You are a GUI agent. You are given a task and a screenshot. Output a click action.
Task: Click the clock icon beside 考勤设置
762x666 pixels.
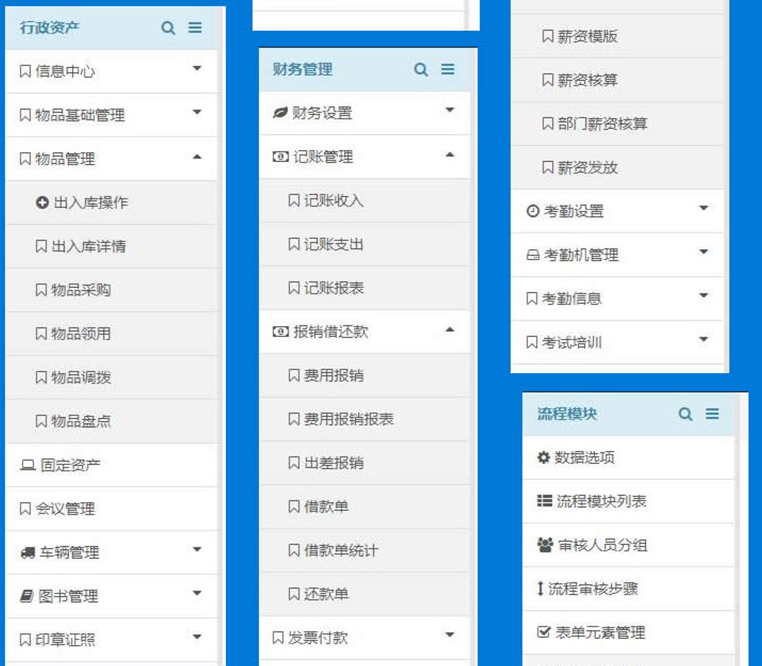[x=533, y=212]
